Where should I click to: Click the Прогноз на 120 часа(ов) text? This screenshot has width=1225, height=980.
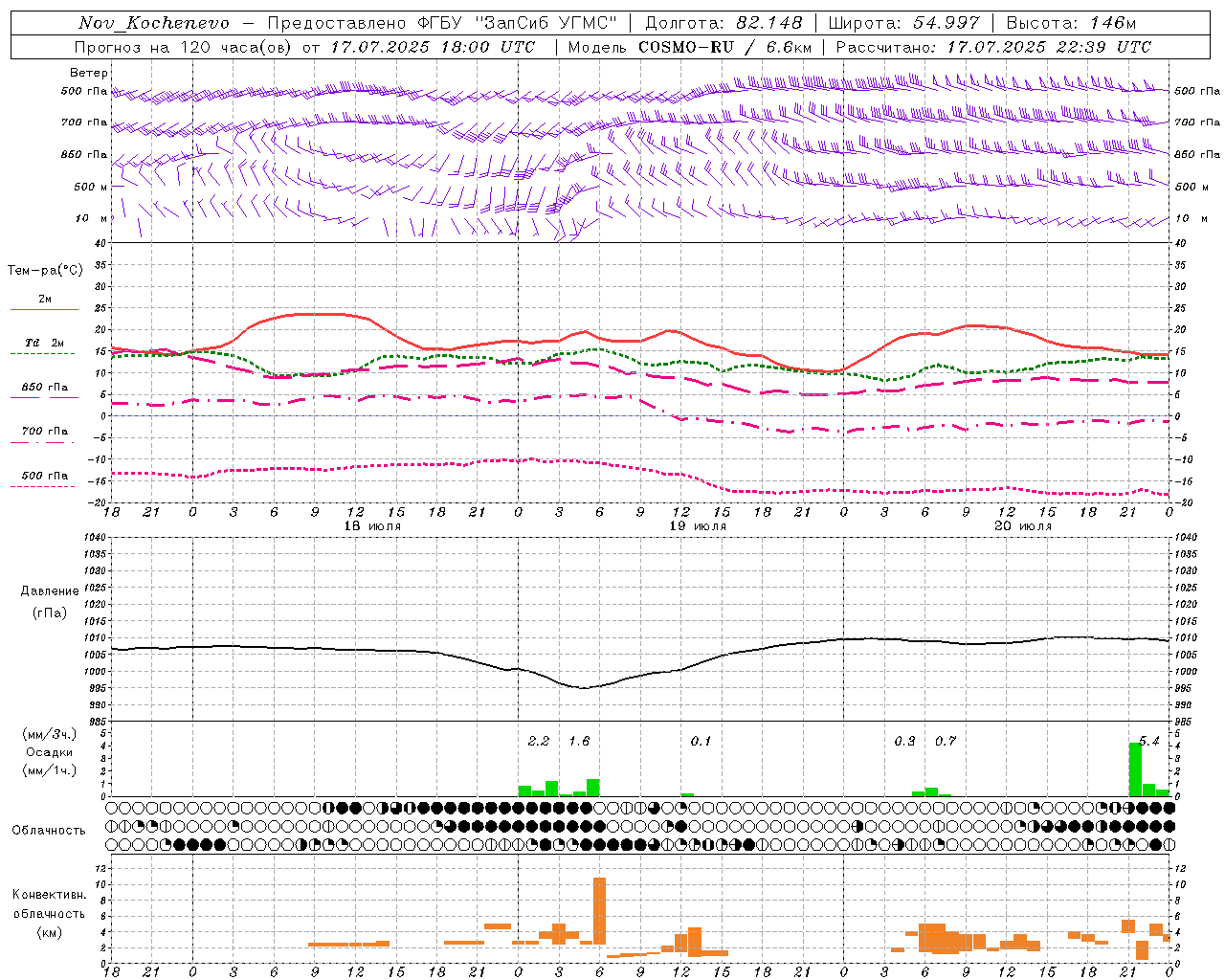184,47
